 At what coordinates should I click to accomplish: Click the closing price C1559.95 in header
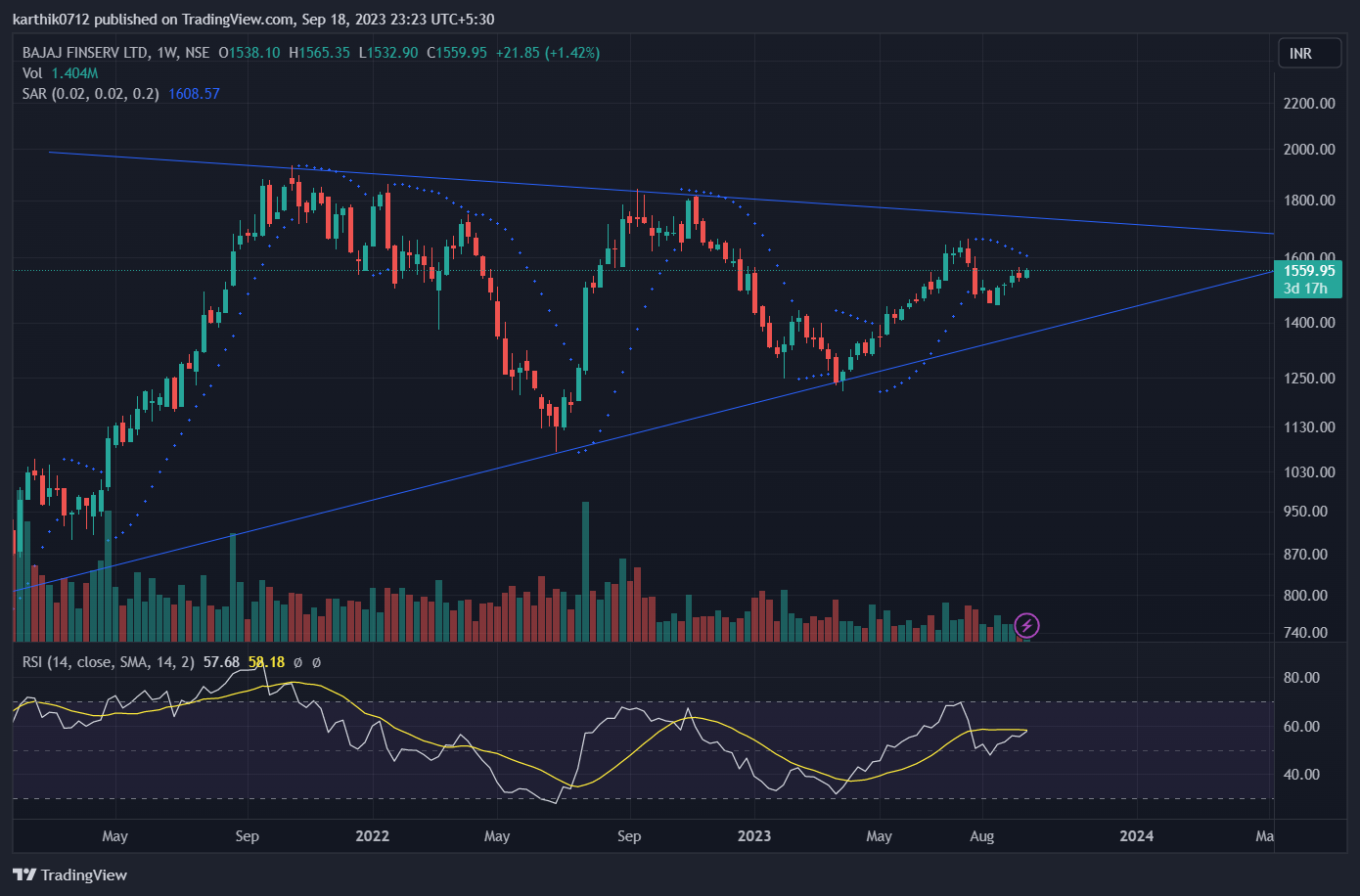pos(457,53)
